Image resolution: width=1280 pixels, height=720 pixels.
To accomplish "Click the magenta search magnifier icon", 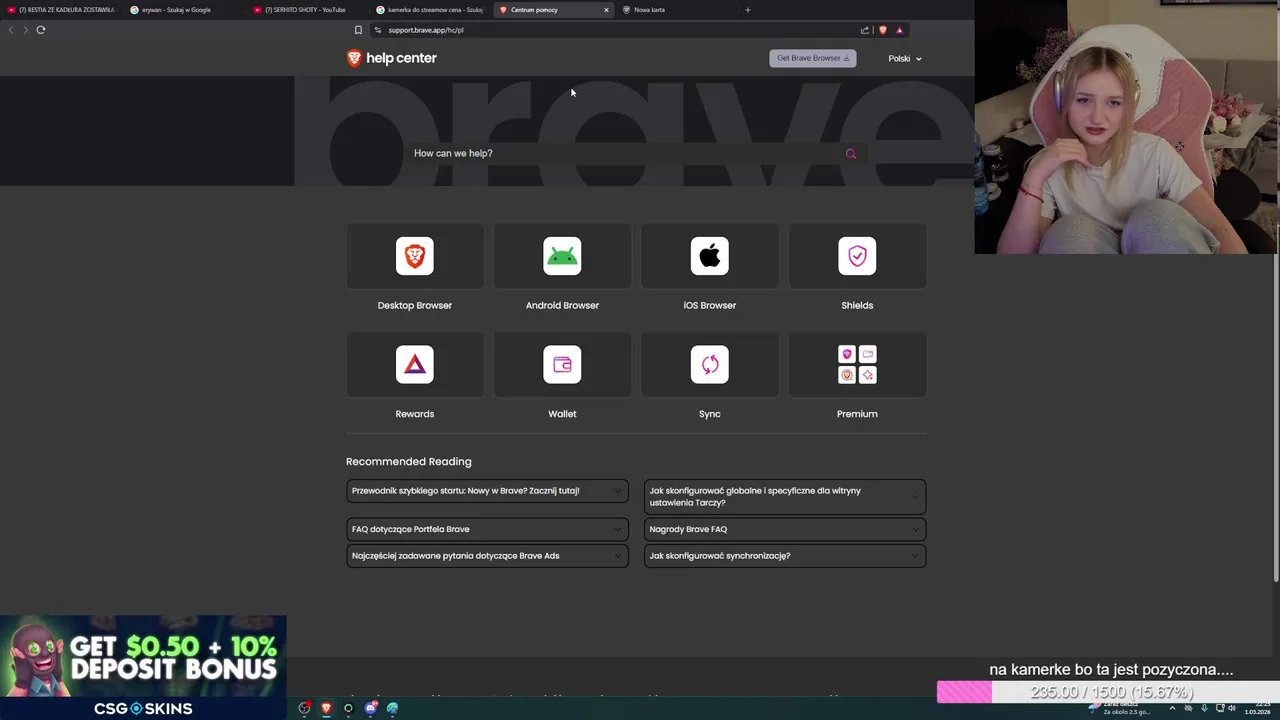I will pyautogui.click(x=851, y=154).
